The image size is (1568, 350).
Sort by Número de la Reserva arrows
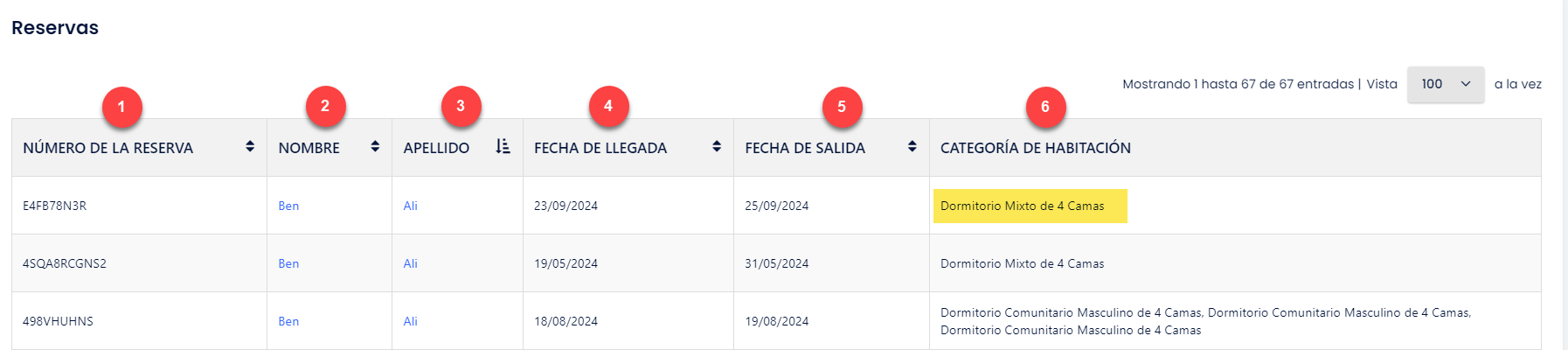pyautogui.click(x=250, y=146)
